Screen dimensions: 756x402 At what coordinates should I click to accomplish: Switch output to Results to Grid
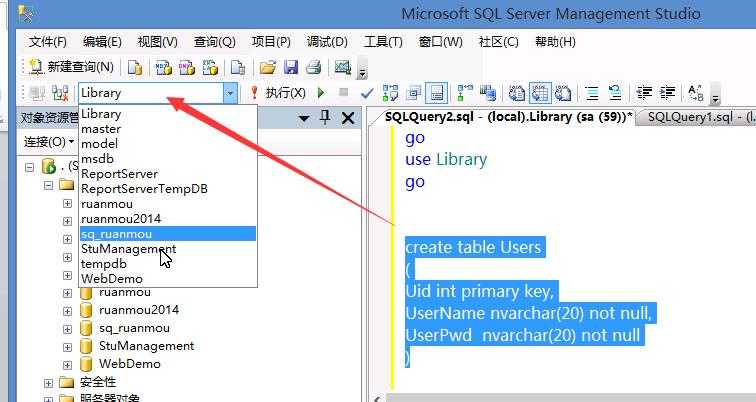[540, 93]
